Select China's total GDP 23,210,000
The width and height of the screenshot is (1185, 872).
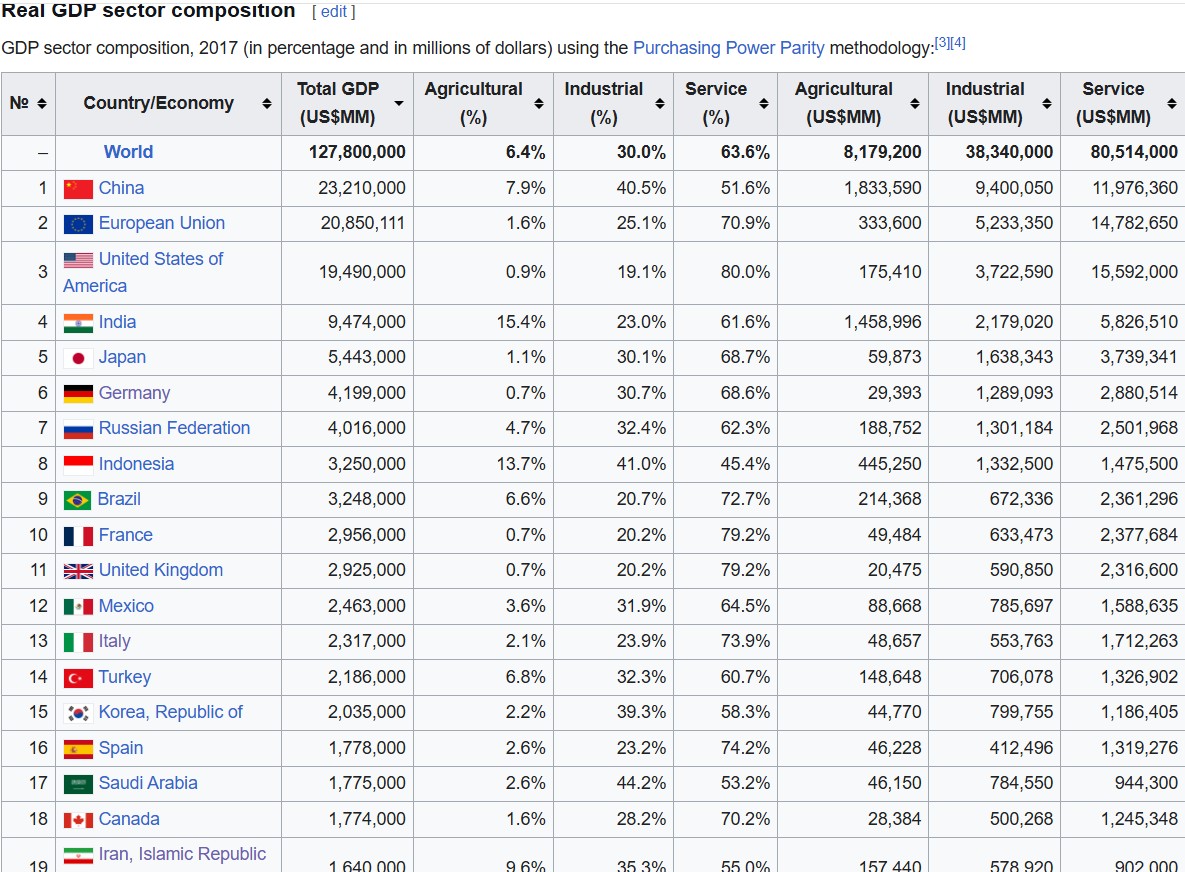click(x=362, y=188)
